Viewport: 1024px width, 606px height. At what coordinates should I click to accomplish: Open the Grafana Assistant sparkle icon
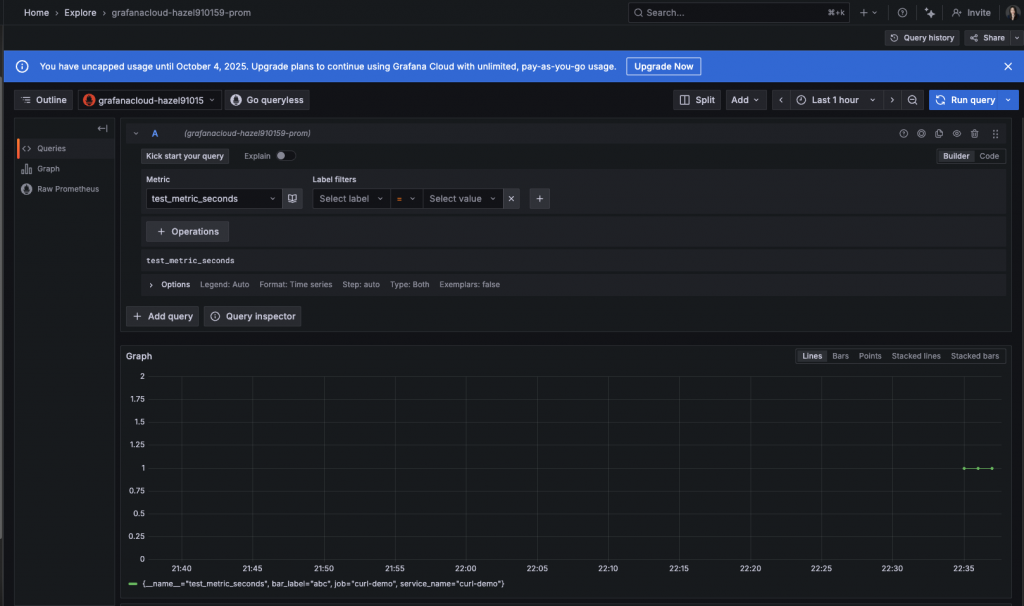[929, 12]
